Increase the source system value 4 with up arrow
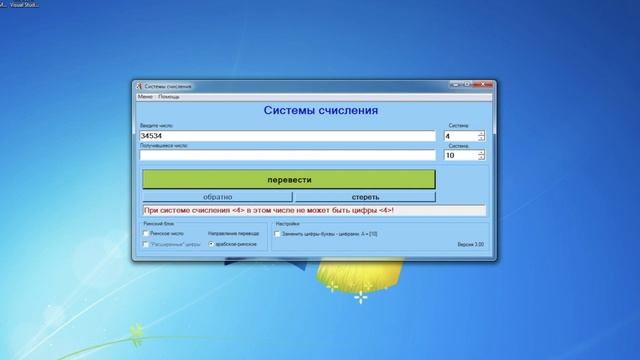The image size is (640, 360). 481,133
